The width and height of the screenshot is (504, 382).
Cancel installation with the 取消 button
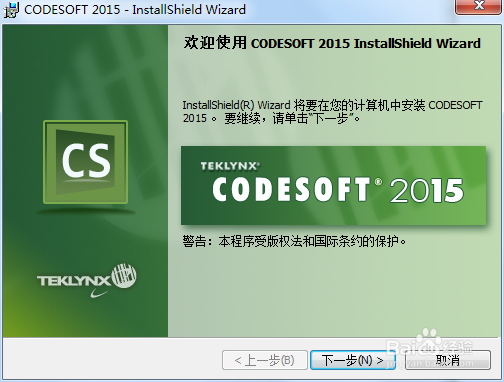(448, 360)
